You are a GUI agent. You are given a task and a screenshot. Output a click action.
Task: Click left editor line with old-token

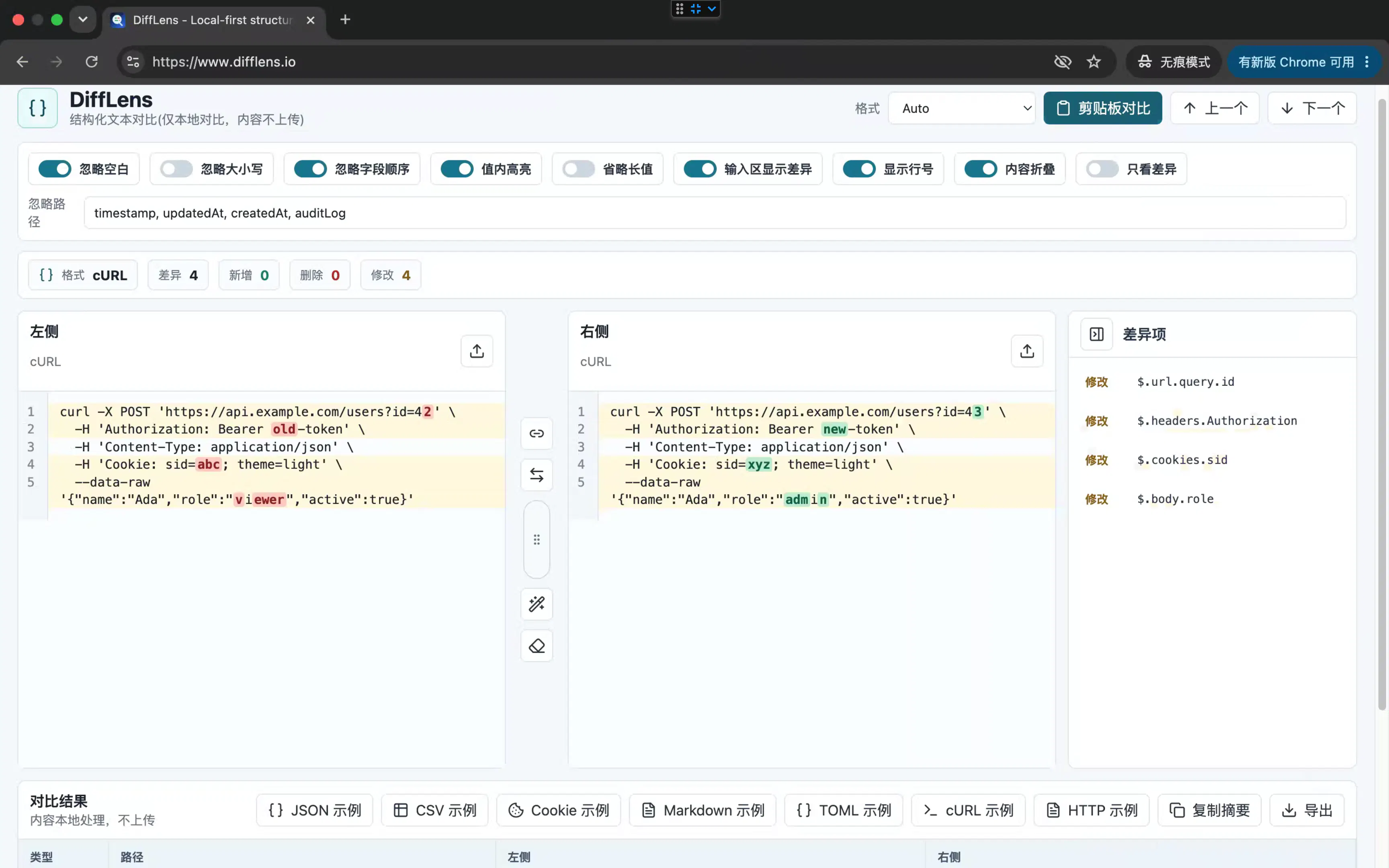276,430
